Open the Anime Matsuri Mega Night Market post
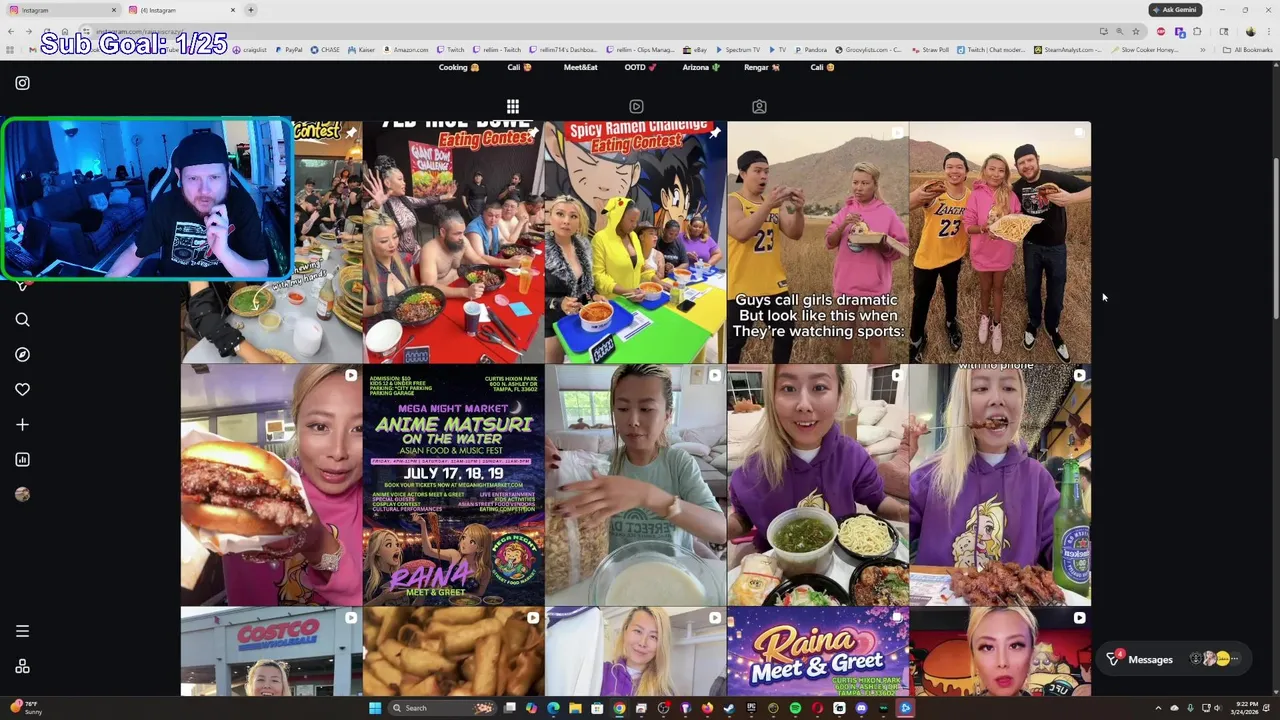This screenshot has height=720, width=1280. (454, 485)
